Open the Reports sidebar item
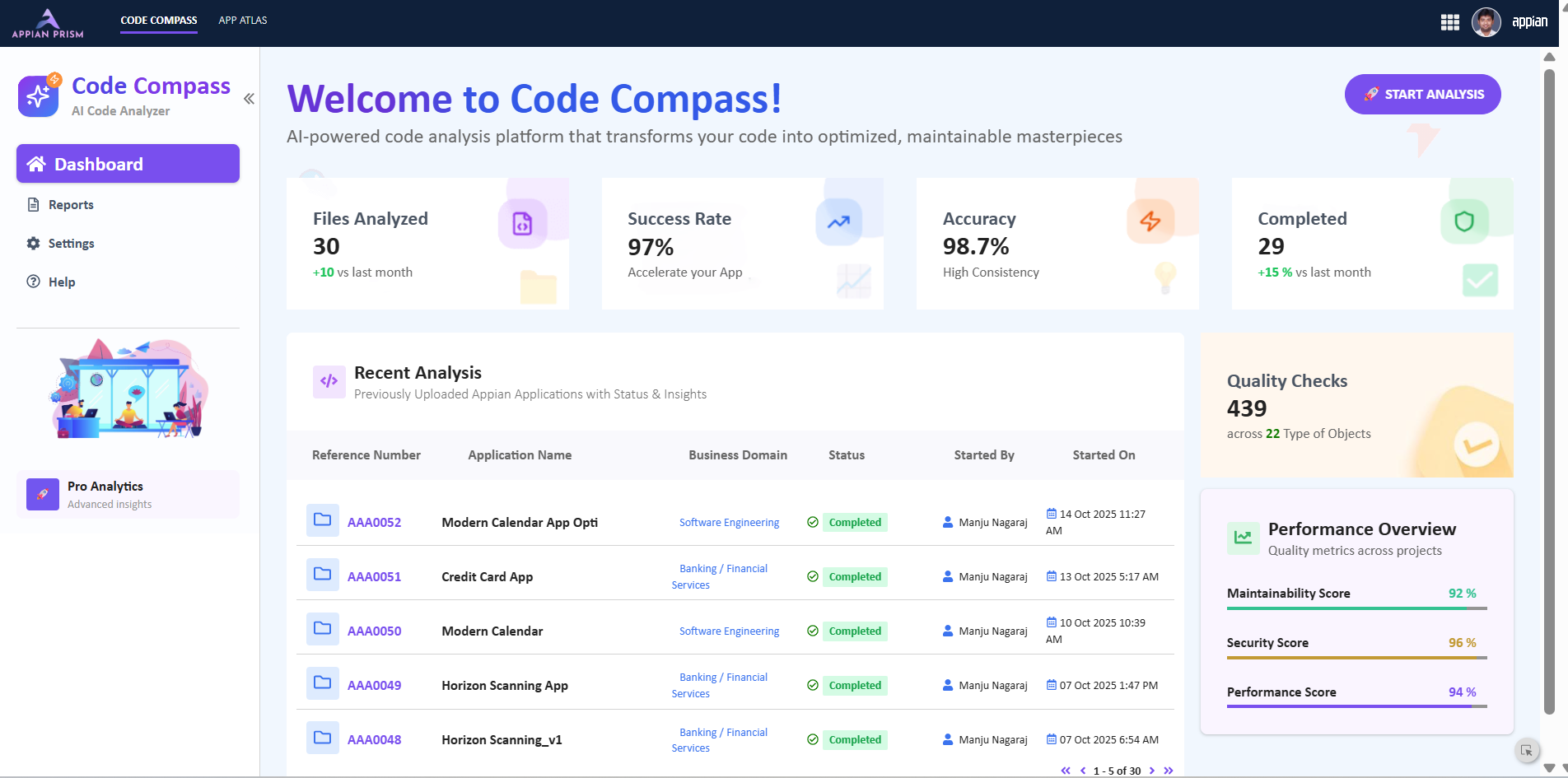 point(71,205)
